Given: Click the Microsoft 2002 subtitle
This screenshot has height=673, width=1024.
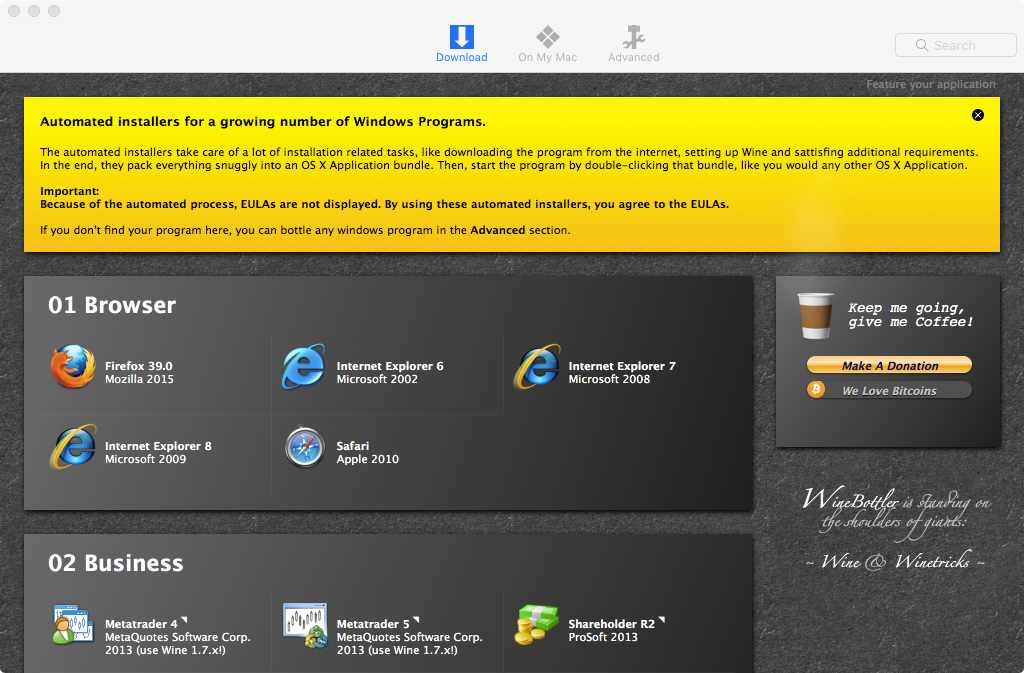Looking at the screenshot, I should tap(377, 379).
